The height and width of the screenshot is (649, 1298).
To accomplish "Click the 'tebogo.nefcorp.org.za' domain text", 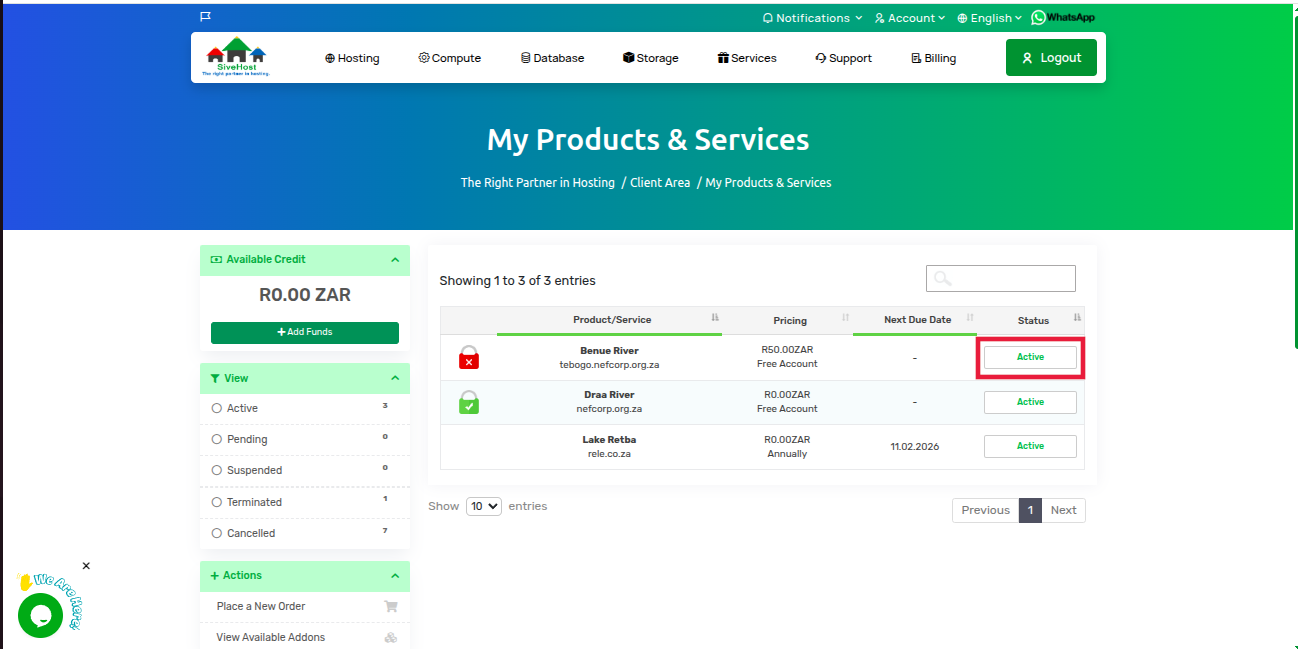I will pyautogui.click(x=609, y=365).
